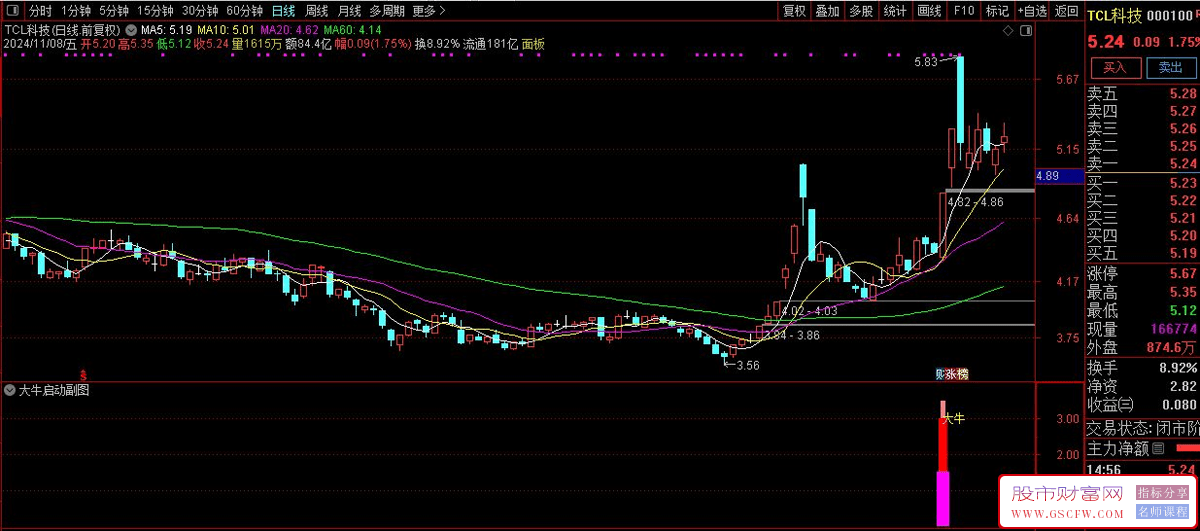Click the 指标分享 banner button
The image size is (1200, 531).
tap(1162, 493)
